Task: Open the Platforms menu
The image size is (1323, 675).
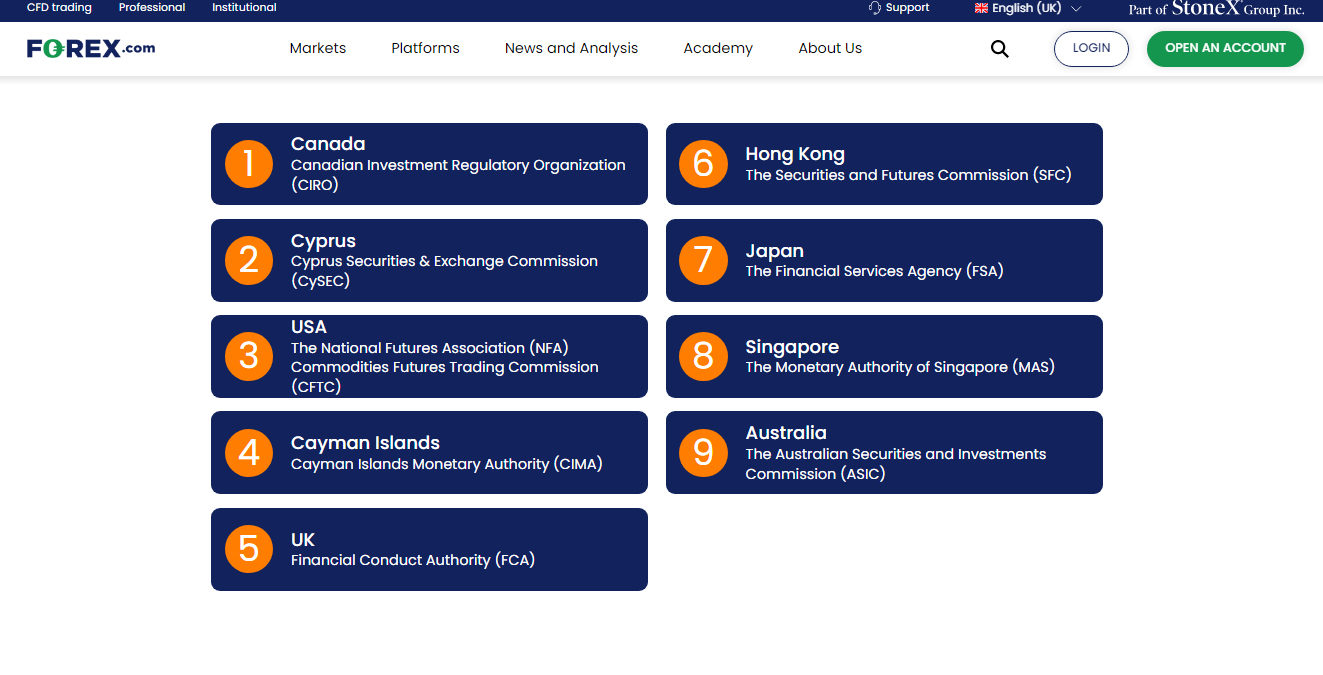Action: tap(426, 48)
